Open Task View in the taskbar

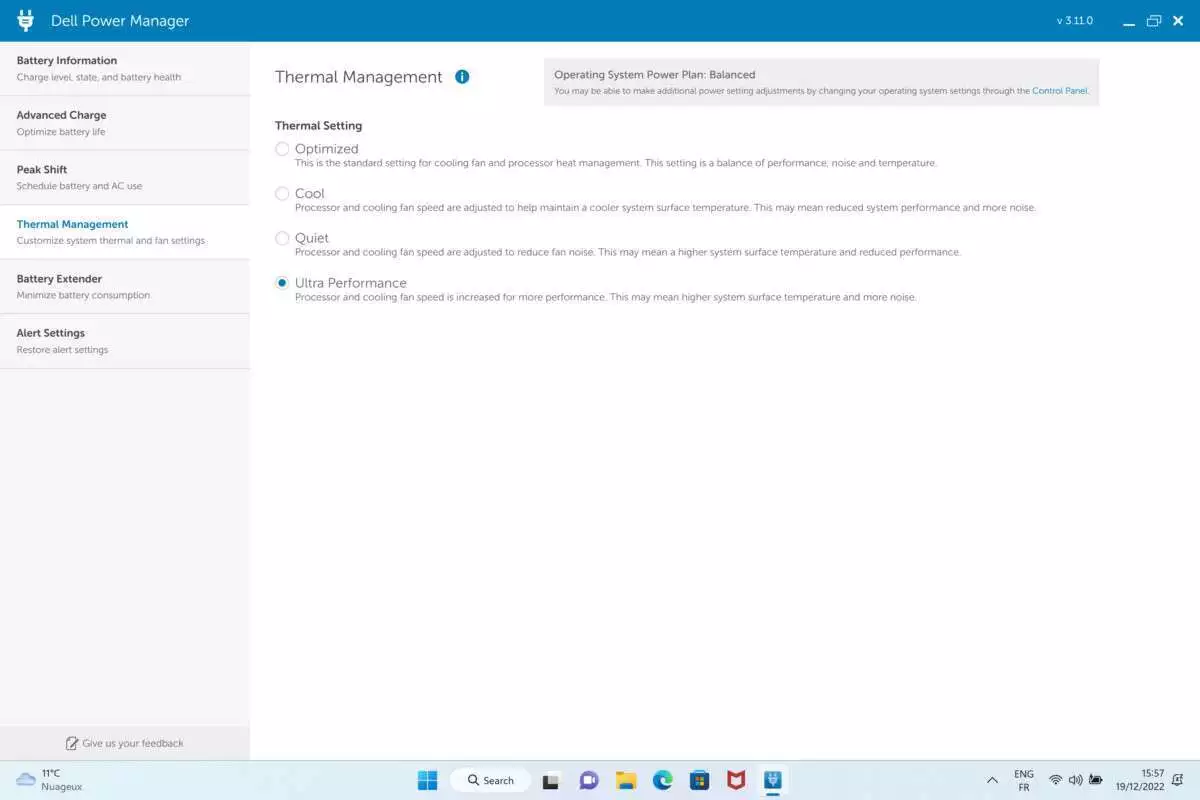(x=551, y=780)
